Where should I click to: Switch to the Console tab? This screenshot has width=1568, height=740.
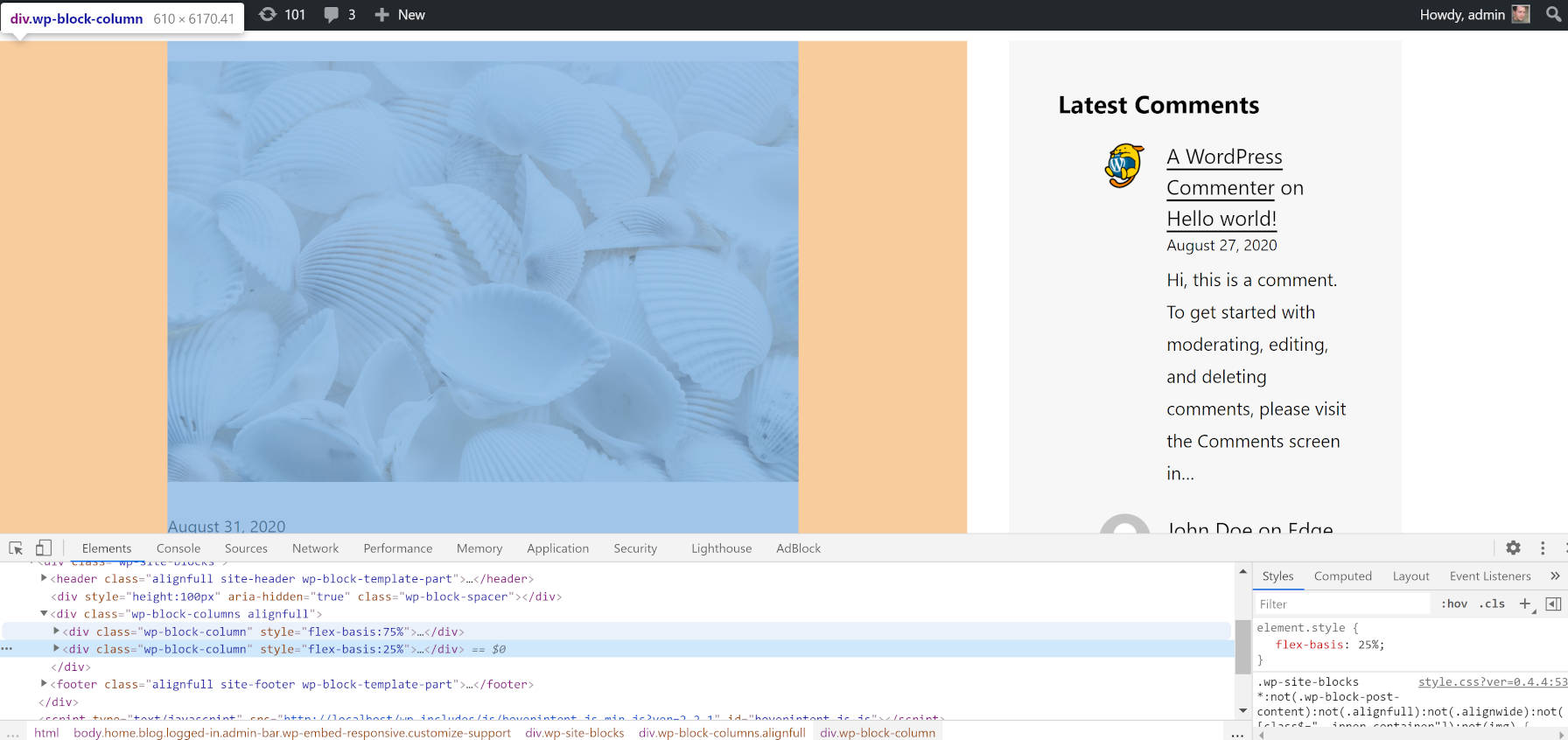tap(178, 548)
